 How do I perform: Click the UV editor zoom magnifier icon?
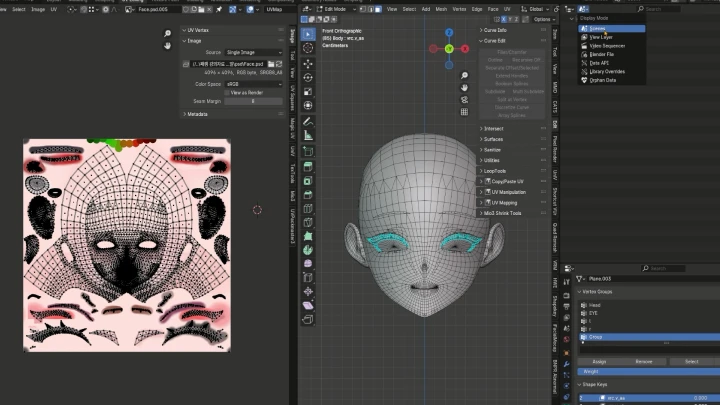[x=168, y=33]
